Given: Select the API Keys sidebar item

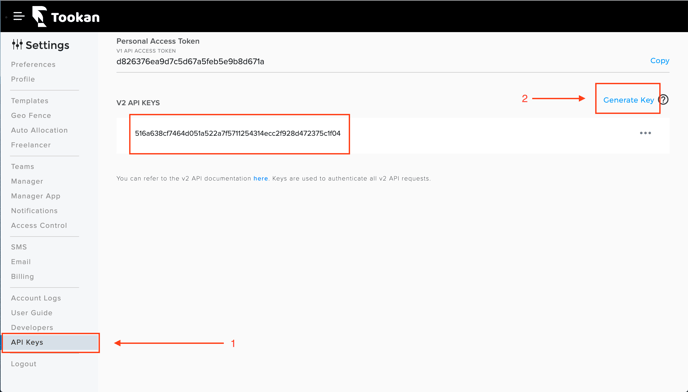Looking at the screenshot, I should (50, 342).
